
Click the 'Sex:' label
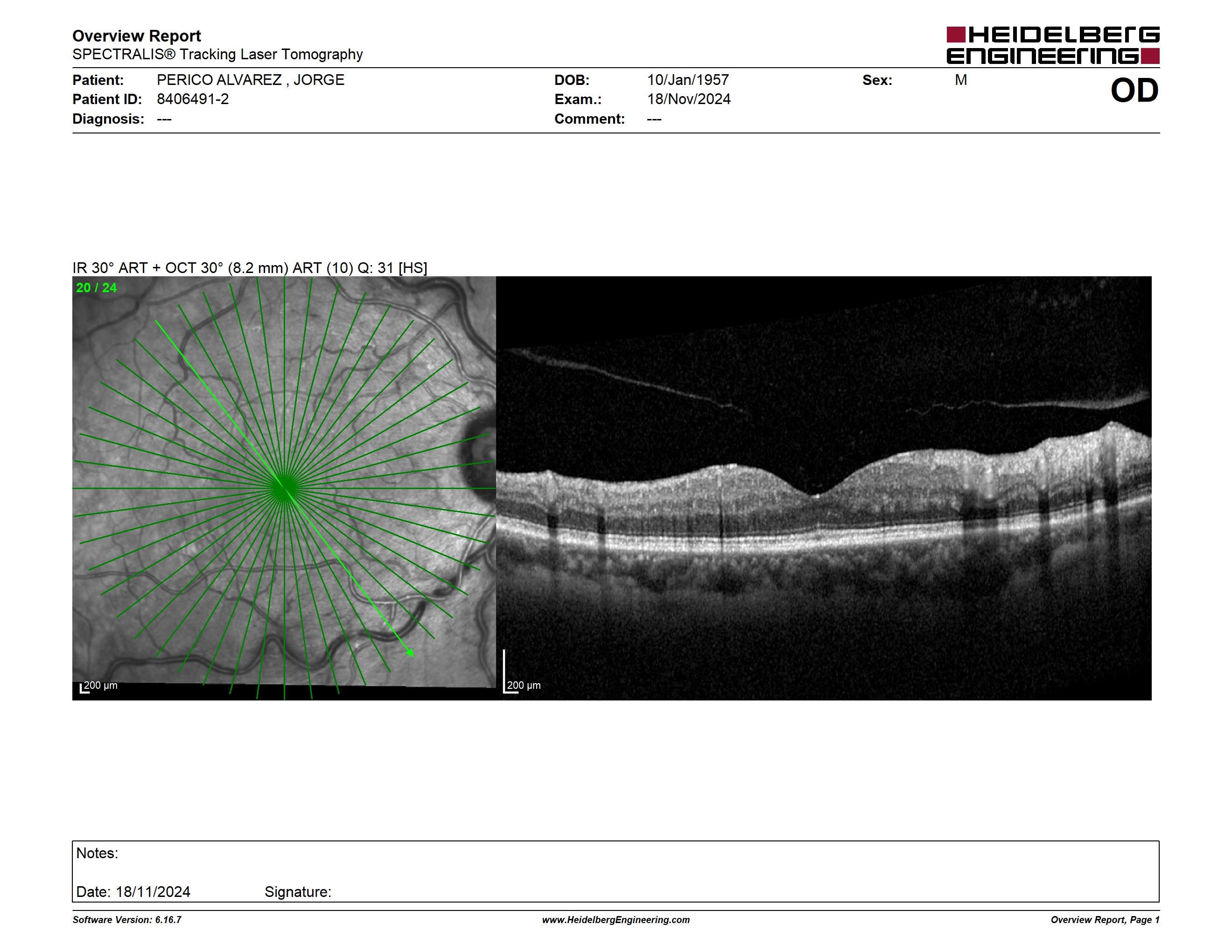coord(877,80)
